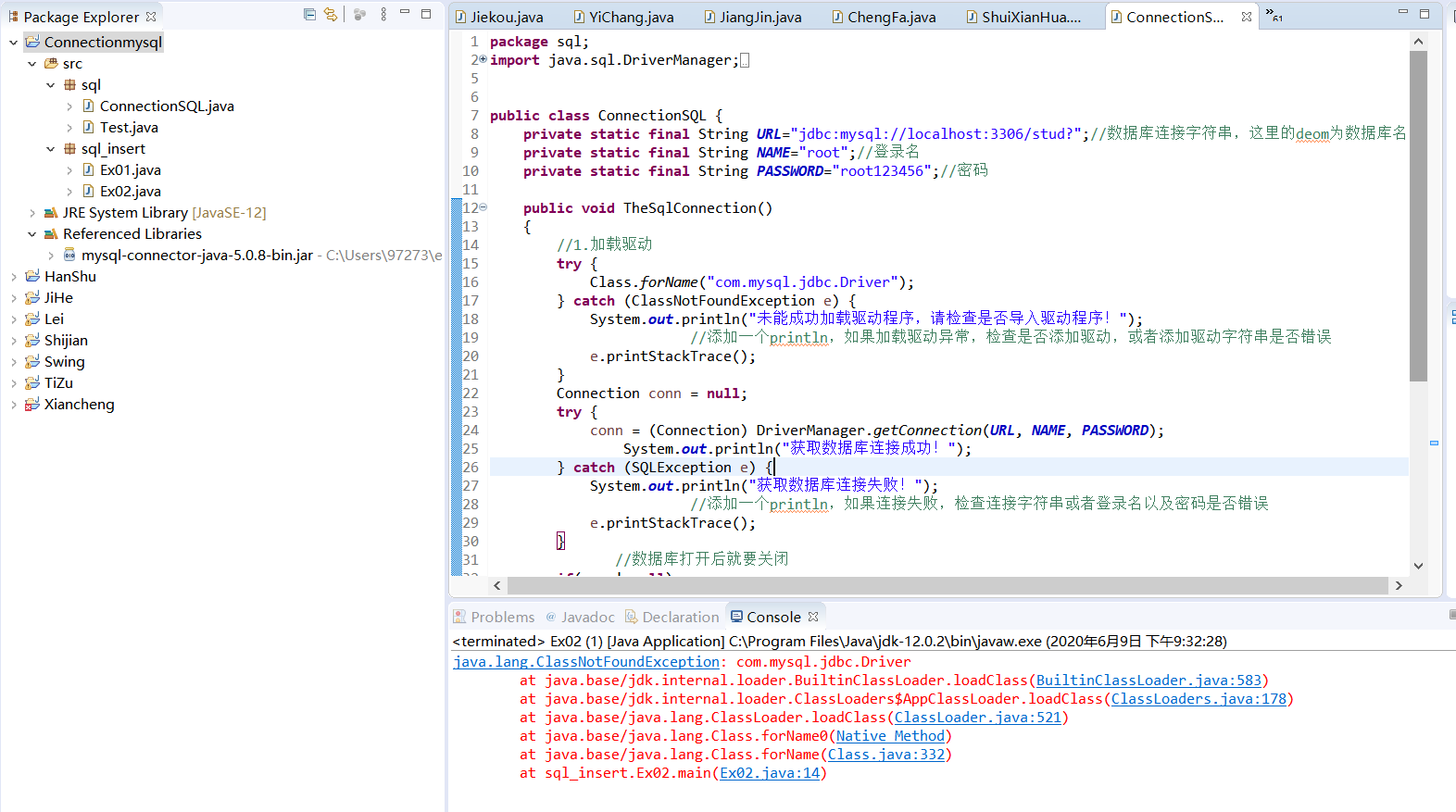Open the Declaration tab
Screen dimensions: 1456x812
pos(672,617)
